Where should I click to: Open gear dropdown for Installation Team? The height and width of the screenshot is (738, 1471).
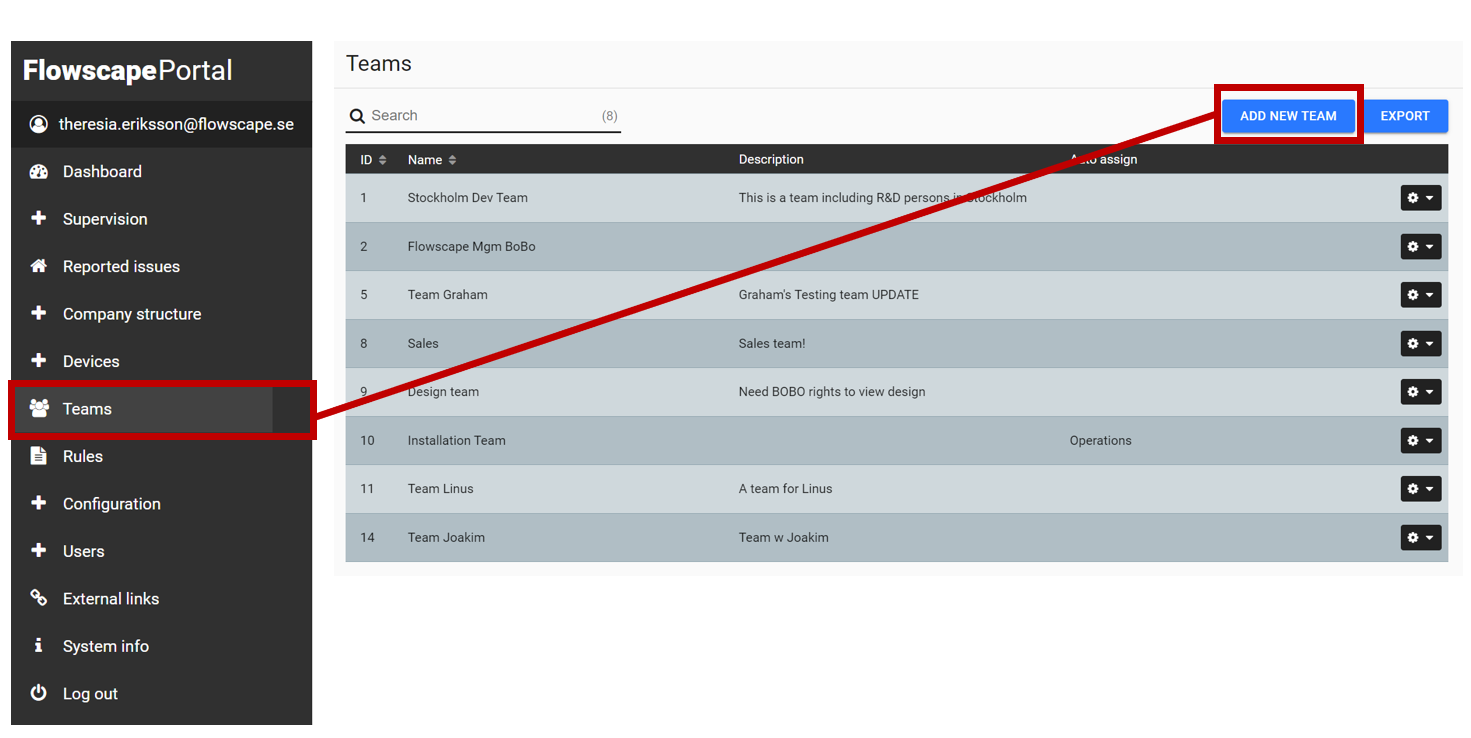tap(1420, 440)
